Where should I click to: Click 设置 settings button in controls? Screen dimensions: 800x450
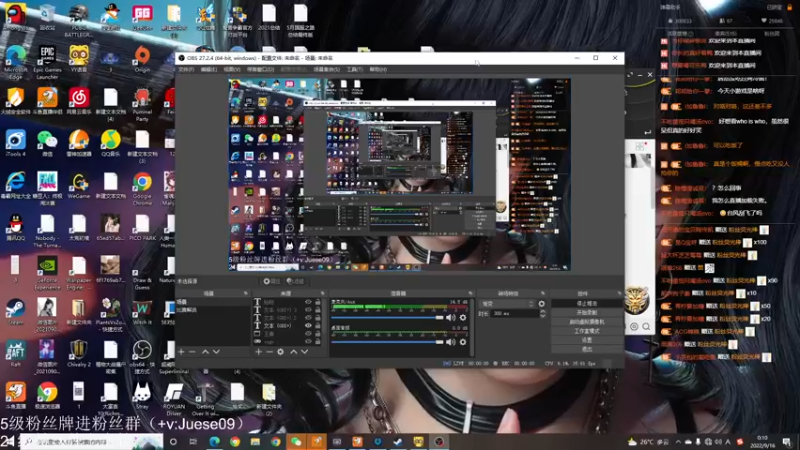587,340
